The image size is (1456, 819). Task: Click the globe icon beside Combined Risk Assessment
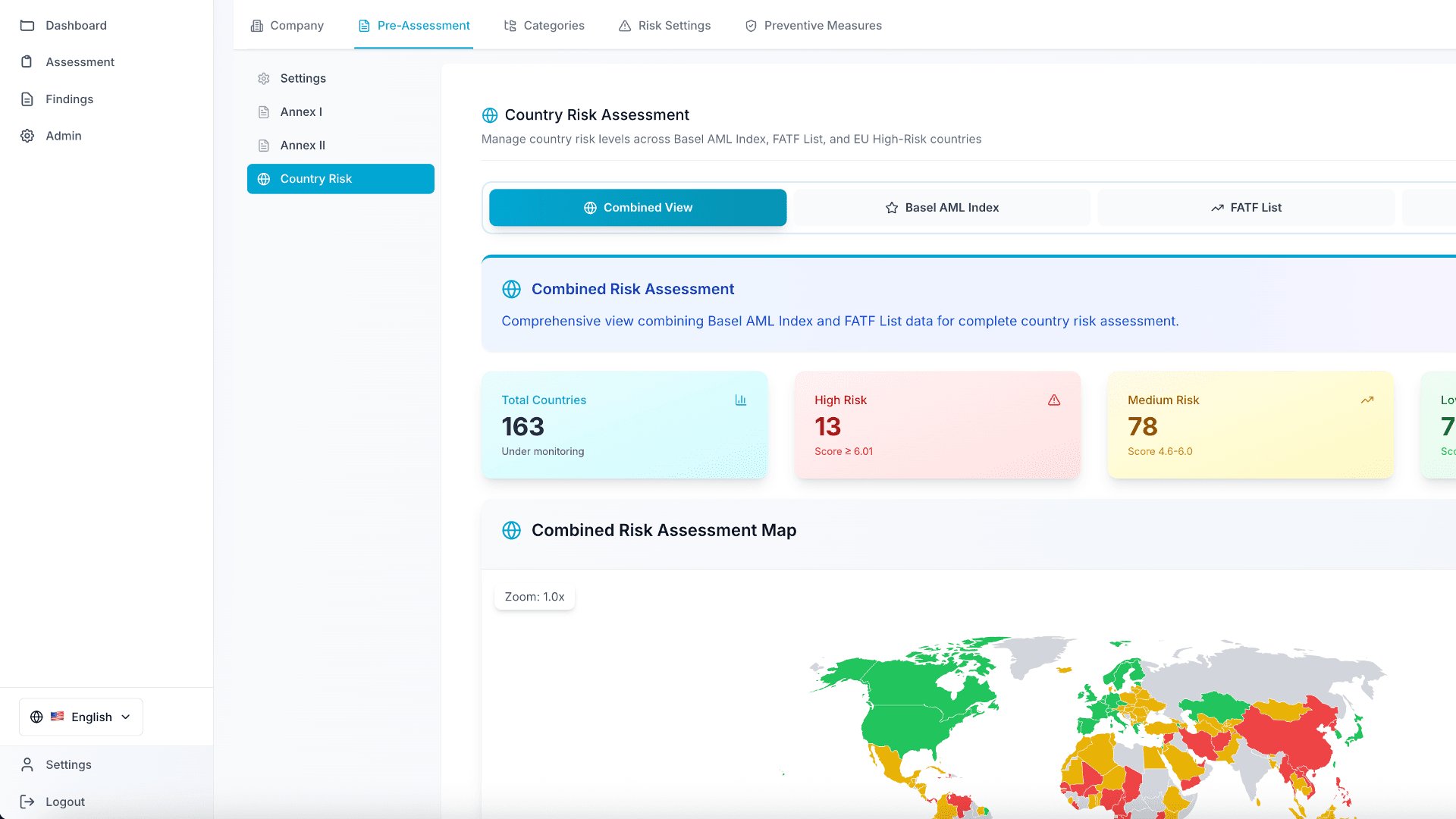point(512,290)
